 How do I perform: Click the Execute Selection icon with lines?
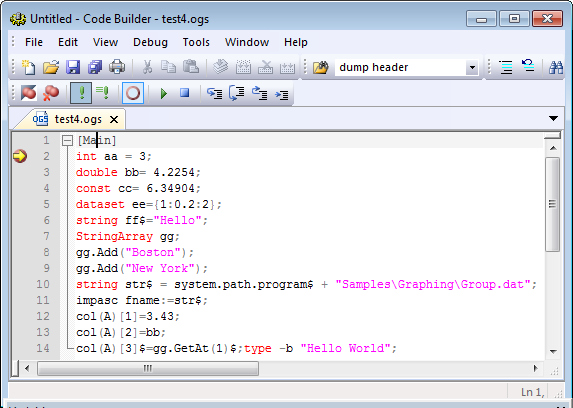point(102,93)
